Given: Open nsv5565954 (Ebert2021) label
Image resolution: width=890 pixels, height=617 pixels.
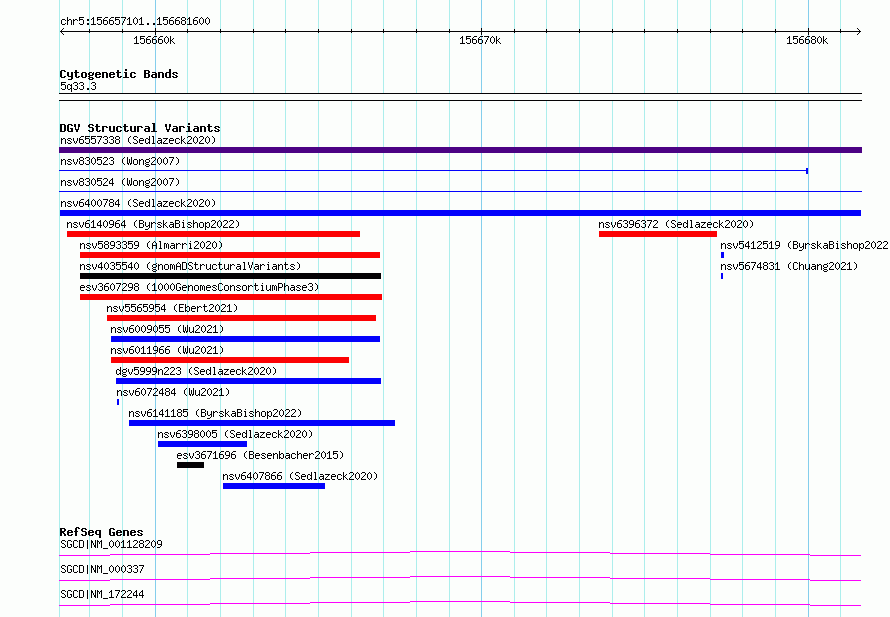Looking at the screenshot, I should pos(172,308).
